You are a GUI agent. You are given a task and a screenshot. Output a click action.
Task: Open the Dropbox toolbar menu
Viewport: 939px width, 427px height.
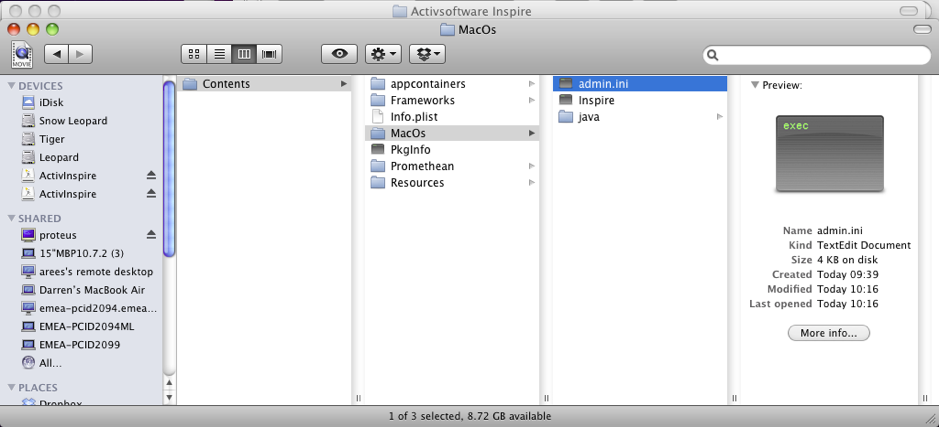426,54
